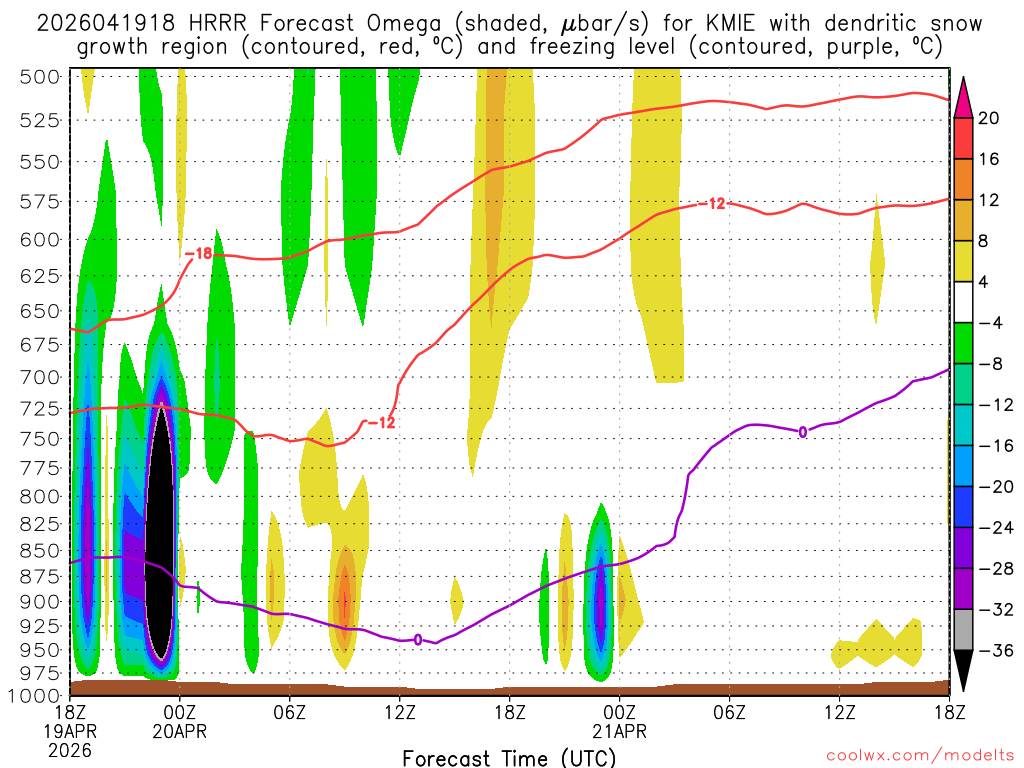The image size is (1024, 768).
Task: Pick the magenta -32 to -28 colorbar swatch
Action: point(963,589)
